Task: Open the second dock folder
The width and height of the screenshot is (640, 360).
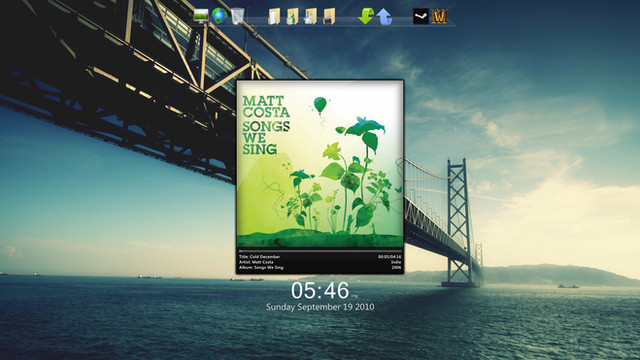Action: (292, 17)
